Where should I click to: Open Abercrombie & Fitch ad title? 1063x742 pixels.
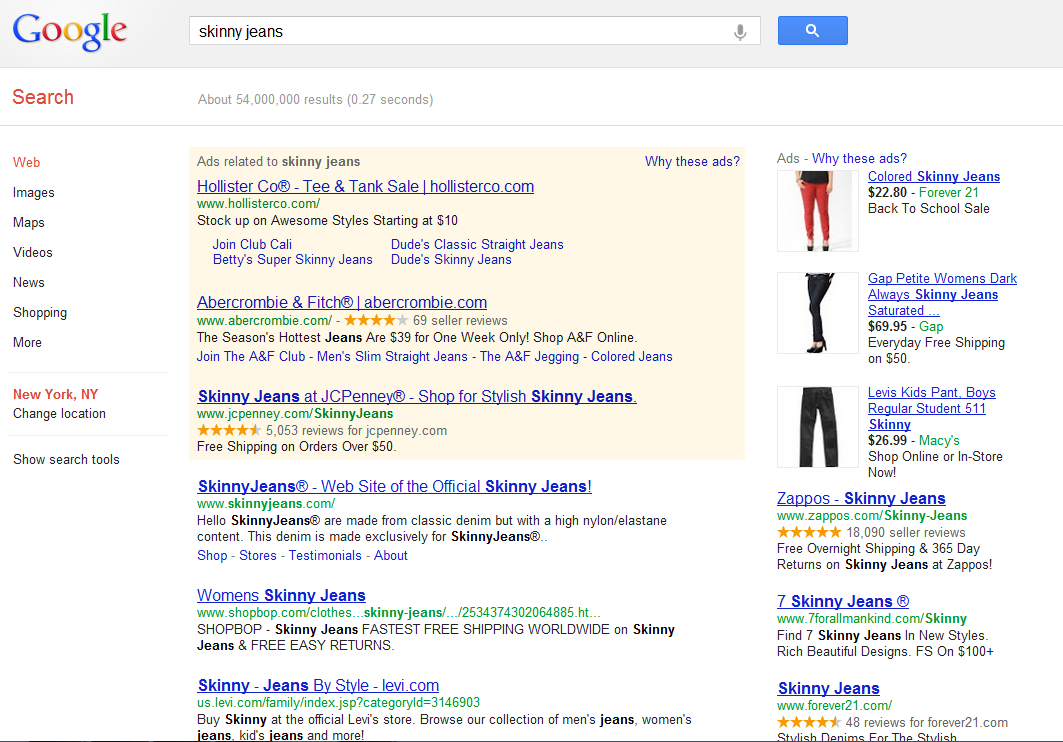pos(342,302)
